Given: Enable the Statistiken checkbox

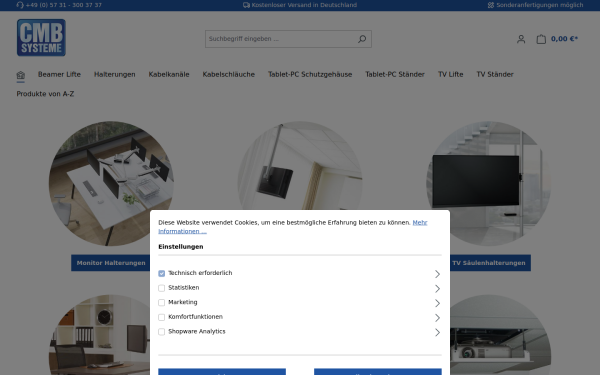Looking at the screenshot, I should [x=161, y=288].
